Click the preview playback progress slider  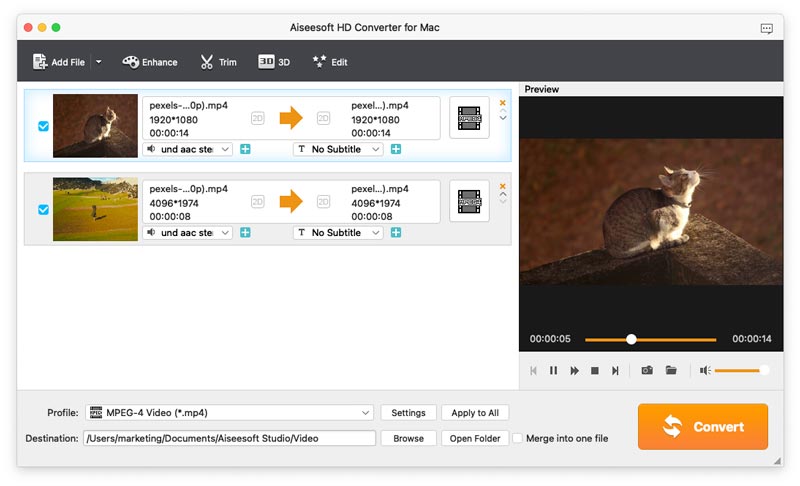[651, 339]
